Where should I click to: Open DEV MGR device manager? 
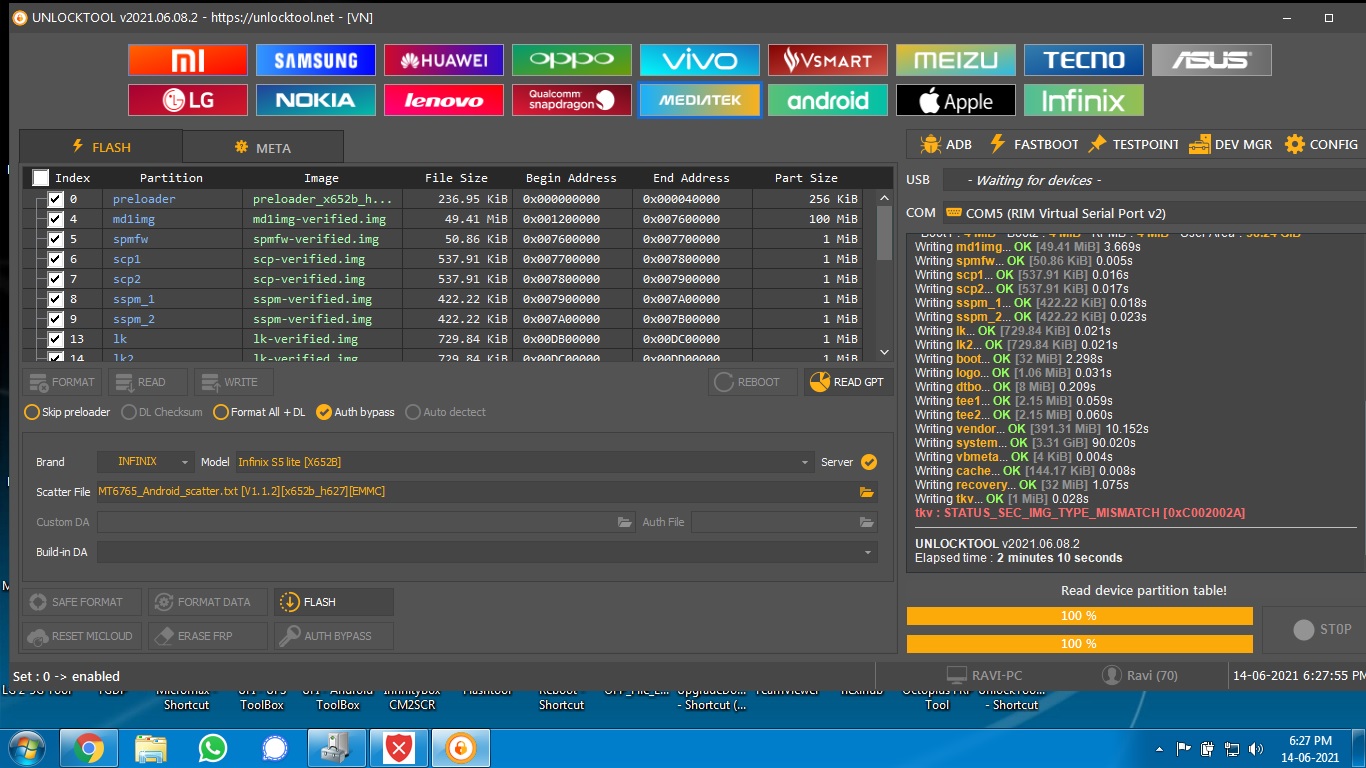coord(1230,144)
